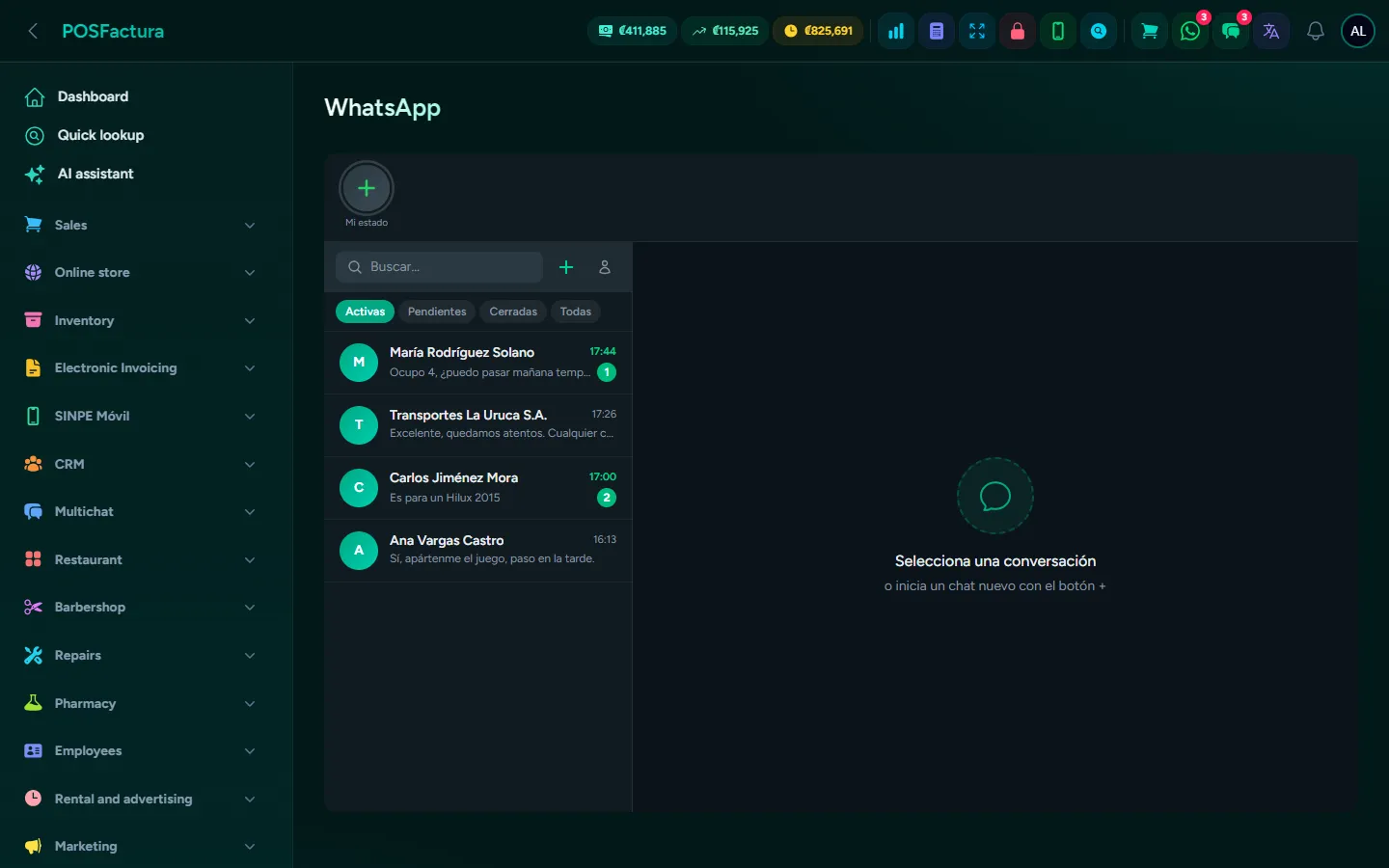Open the calculator icon in top bar
The width and height of the screenshot is (1389, 868).
937,31
